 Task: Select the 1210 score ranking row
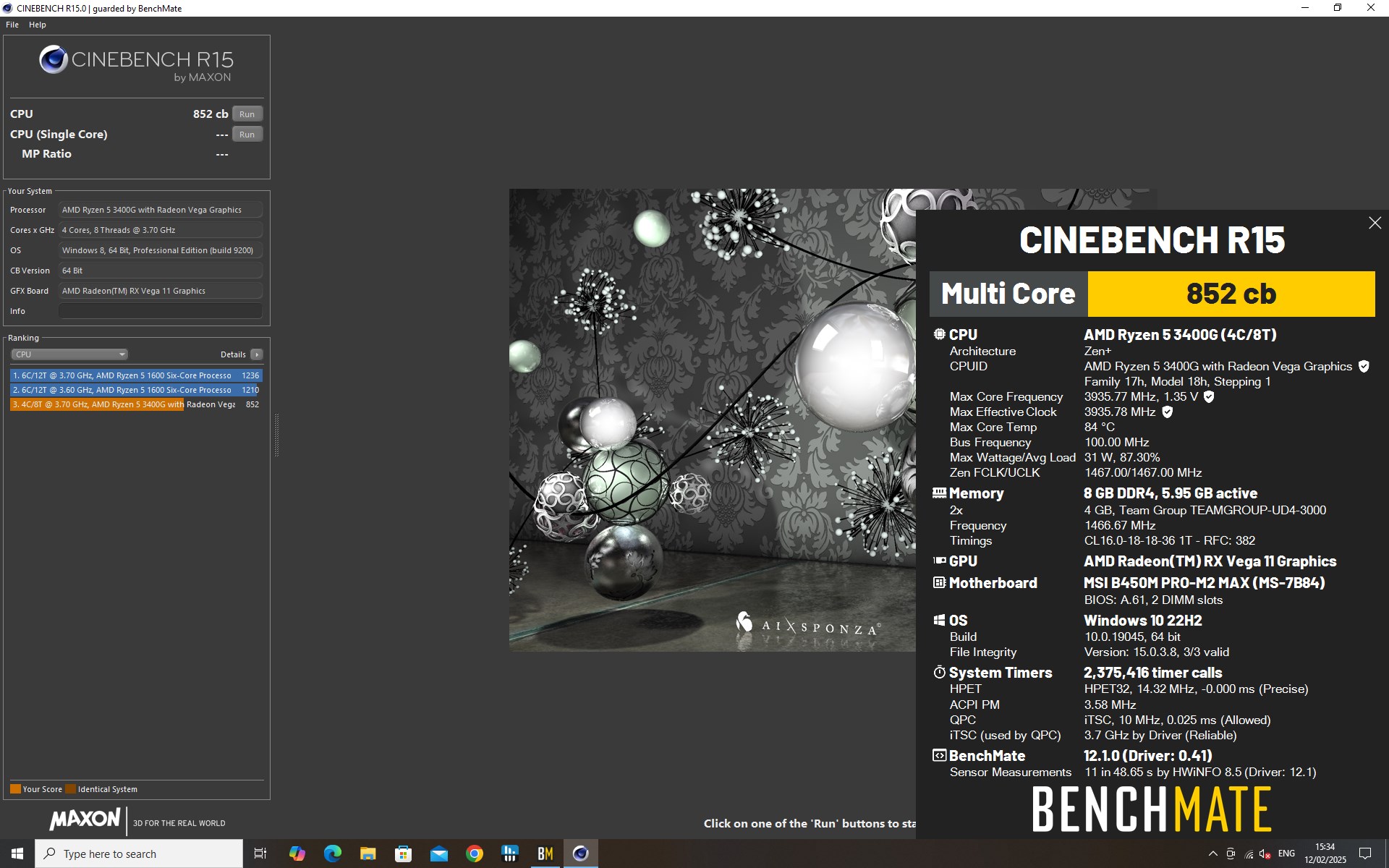click(x=136, y=390)
